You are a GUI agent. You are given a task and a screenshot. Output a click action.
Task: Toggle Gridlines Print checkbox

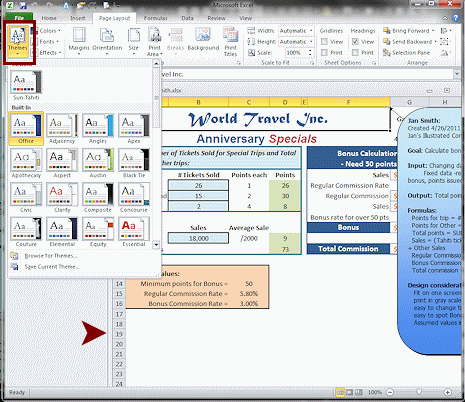pos(324,53)
